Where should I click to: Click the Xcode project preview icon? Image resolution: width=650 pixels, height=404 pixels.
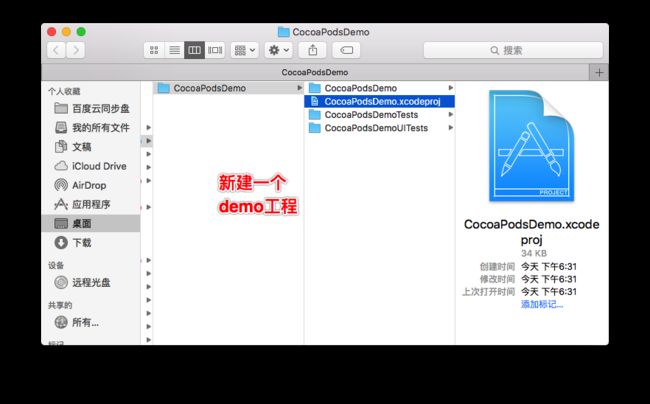(x=532, y=146)
